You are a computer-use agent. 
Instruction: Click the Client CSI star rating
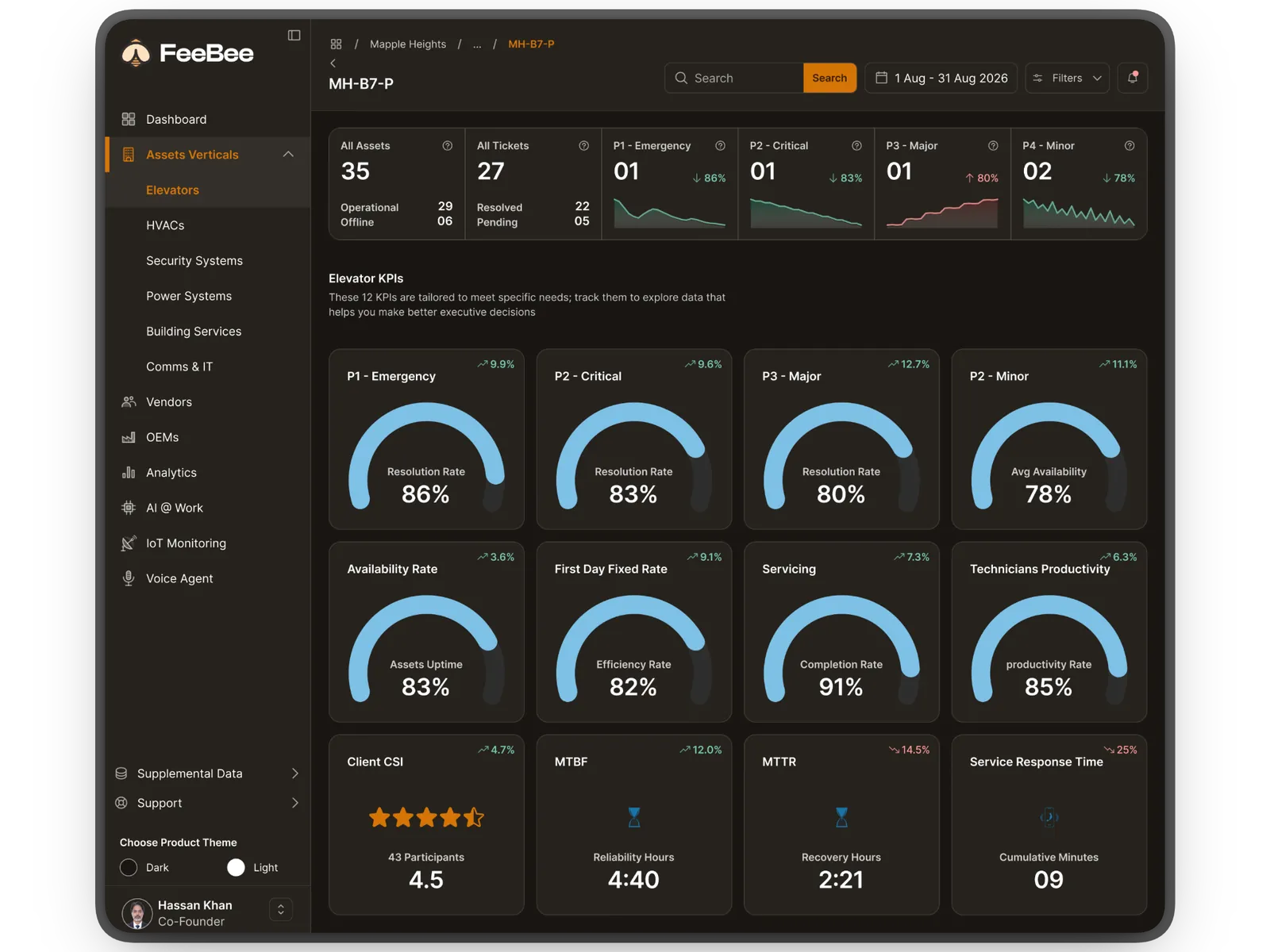pos(426,817)
